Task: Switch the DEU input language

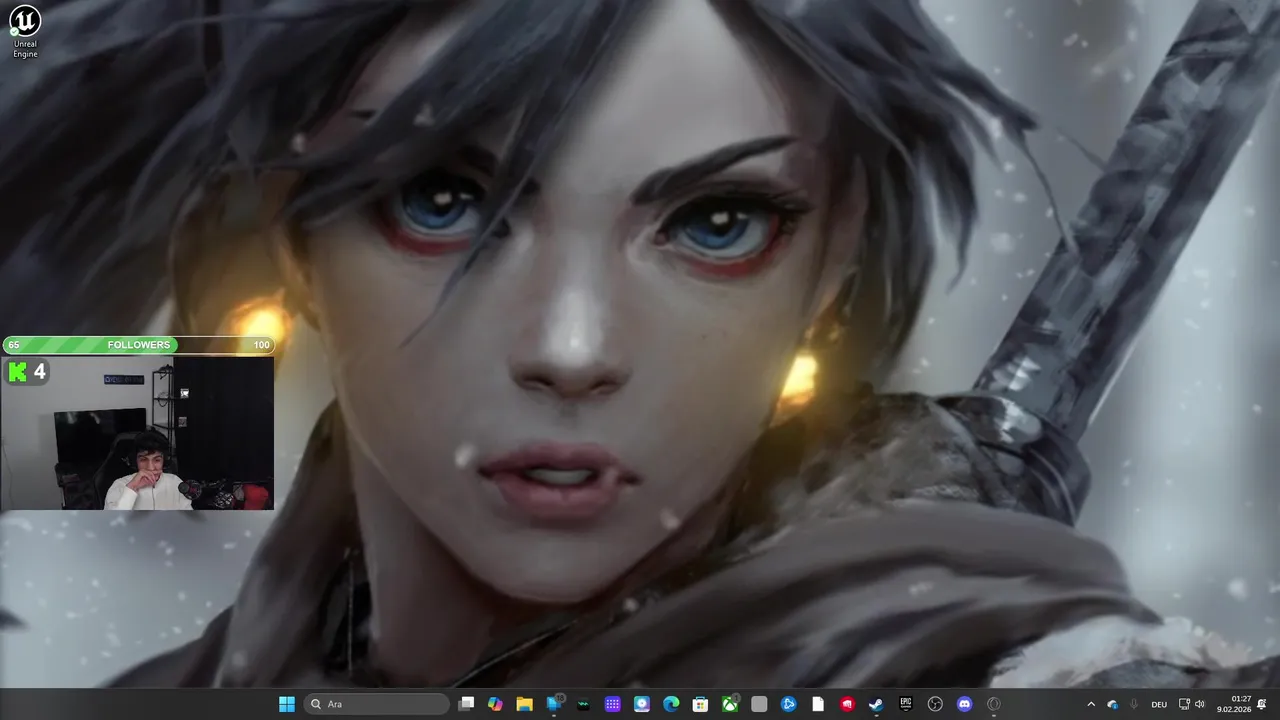Action: (x=1159, y=704)
